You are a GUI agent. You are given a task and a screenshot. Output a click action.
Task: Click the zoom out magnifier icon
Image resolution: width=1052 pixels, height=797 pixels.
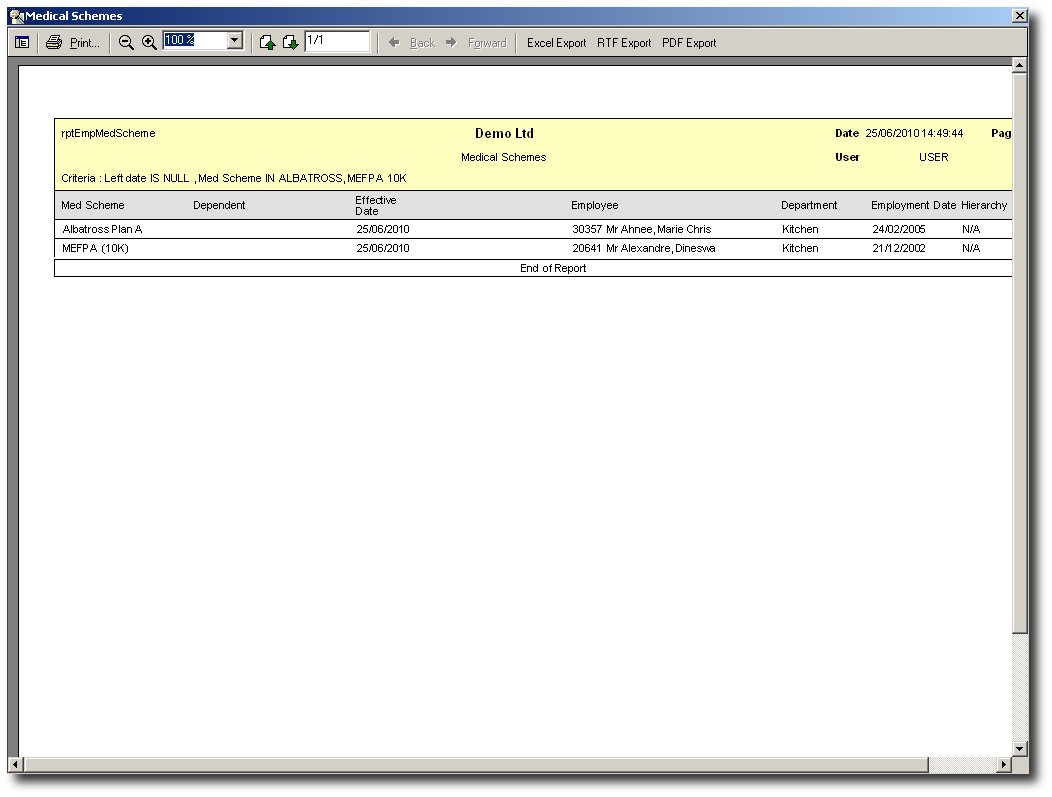126,43
